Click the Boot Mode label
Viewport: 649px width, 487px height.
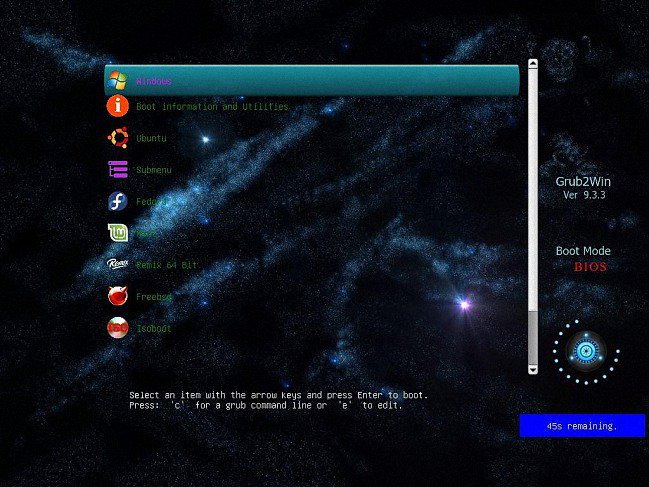pyautogui.click(x=583, y=251)
